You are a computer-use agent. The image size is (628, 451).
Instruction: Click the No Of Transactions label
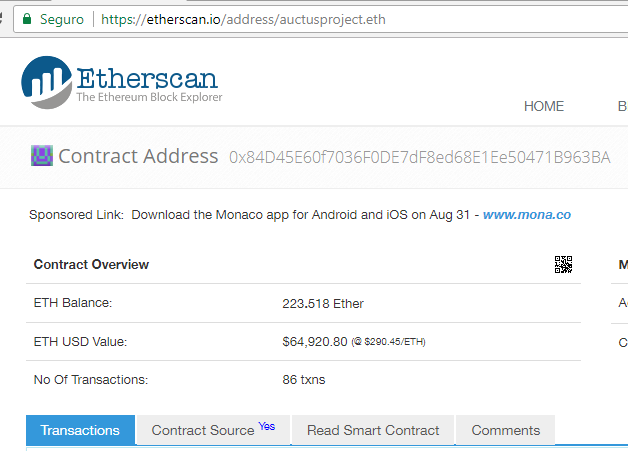coord(91,380)
